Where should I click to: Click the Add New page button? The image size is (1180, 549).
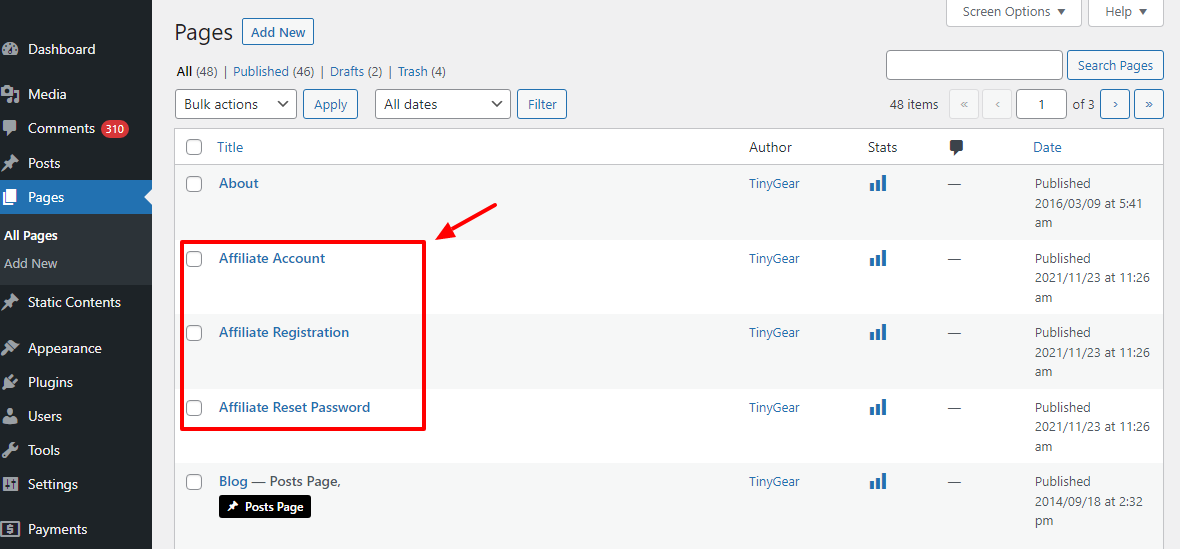click(278, 32)
